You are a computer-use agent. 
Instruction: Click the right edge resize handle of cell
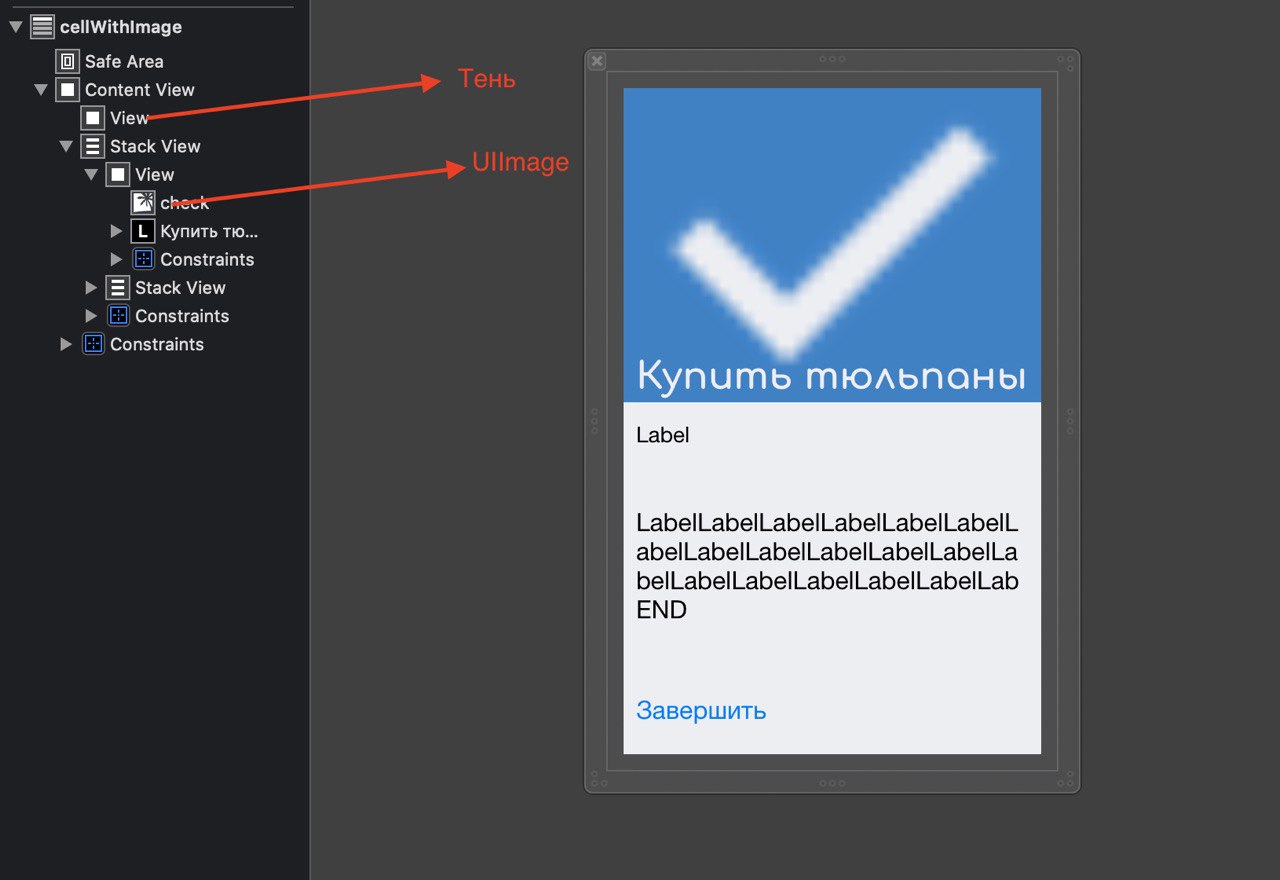(x=1070, y=421)
